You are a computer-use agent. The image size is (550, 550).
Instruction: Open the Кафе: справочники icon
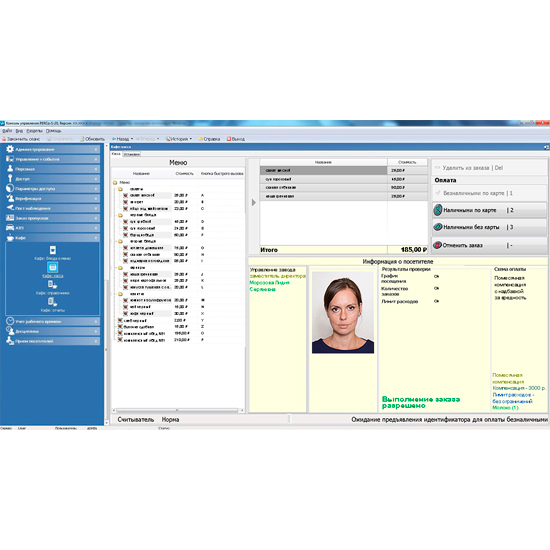pyautogui.click(x=53, y=284)
